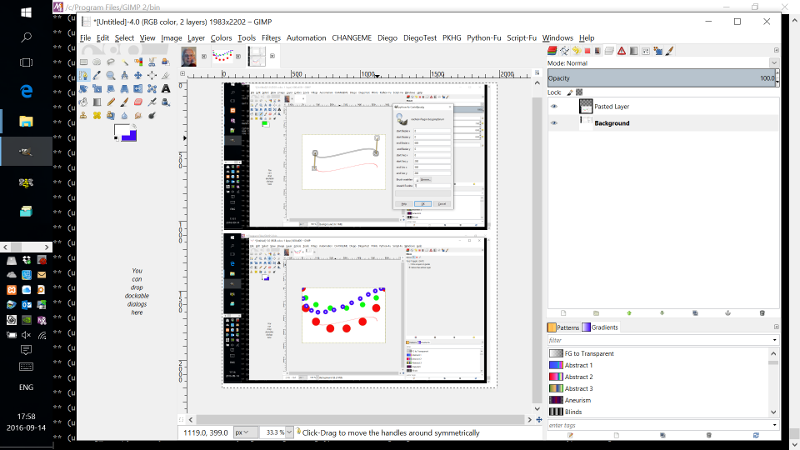800x450 pixels.
Task: Refresh gradients with the reload icon
Action: click(x=756, y=435)
